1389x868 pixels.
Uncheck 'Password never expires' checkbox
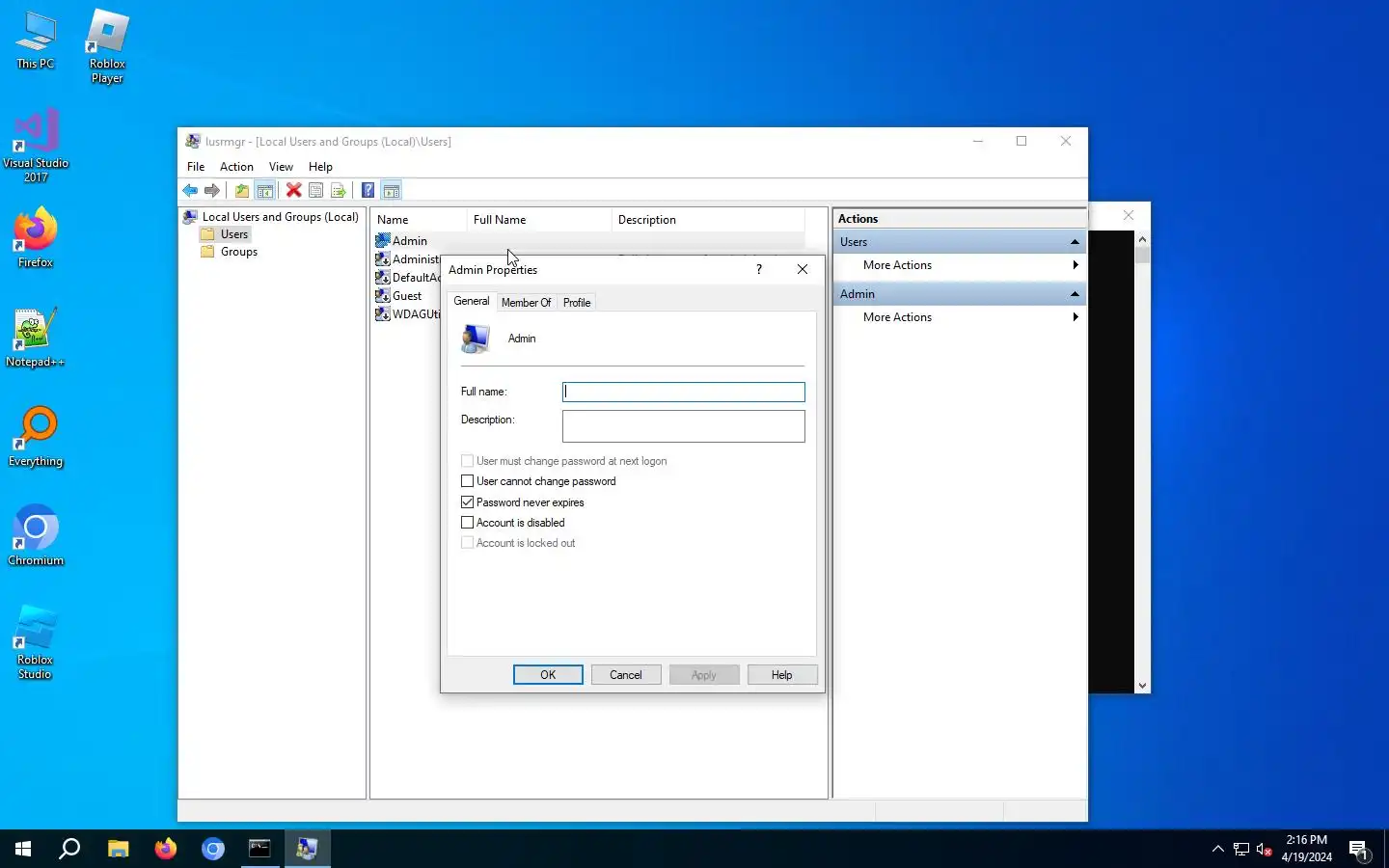468,502
